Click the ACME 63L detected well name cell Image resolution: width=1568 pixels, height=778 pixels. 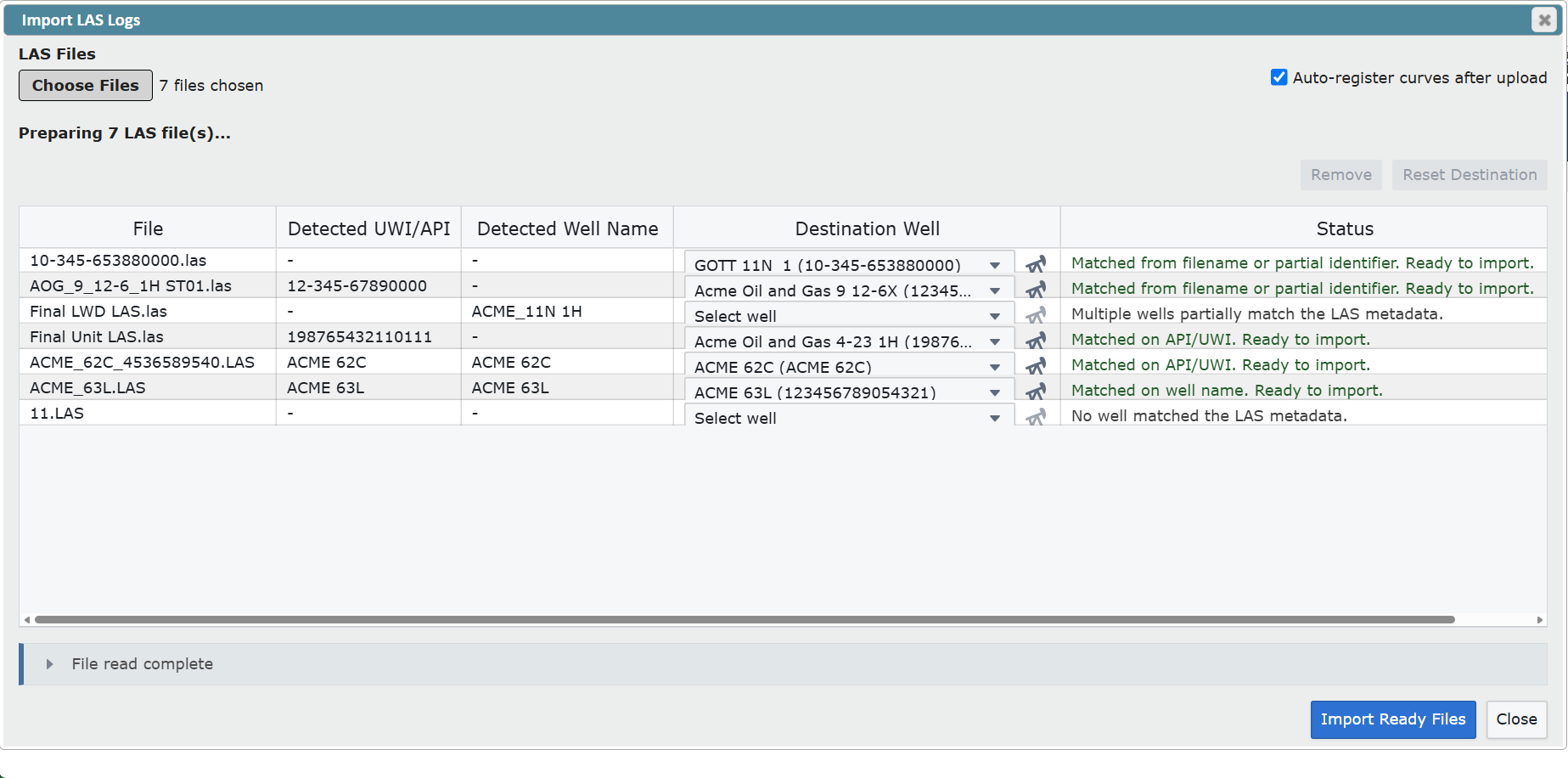point(567,388)
